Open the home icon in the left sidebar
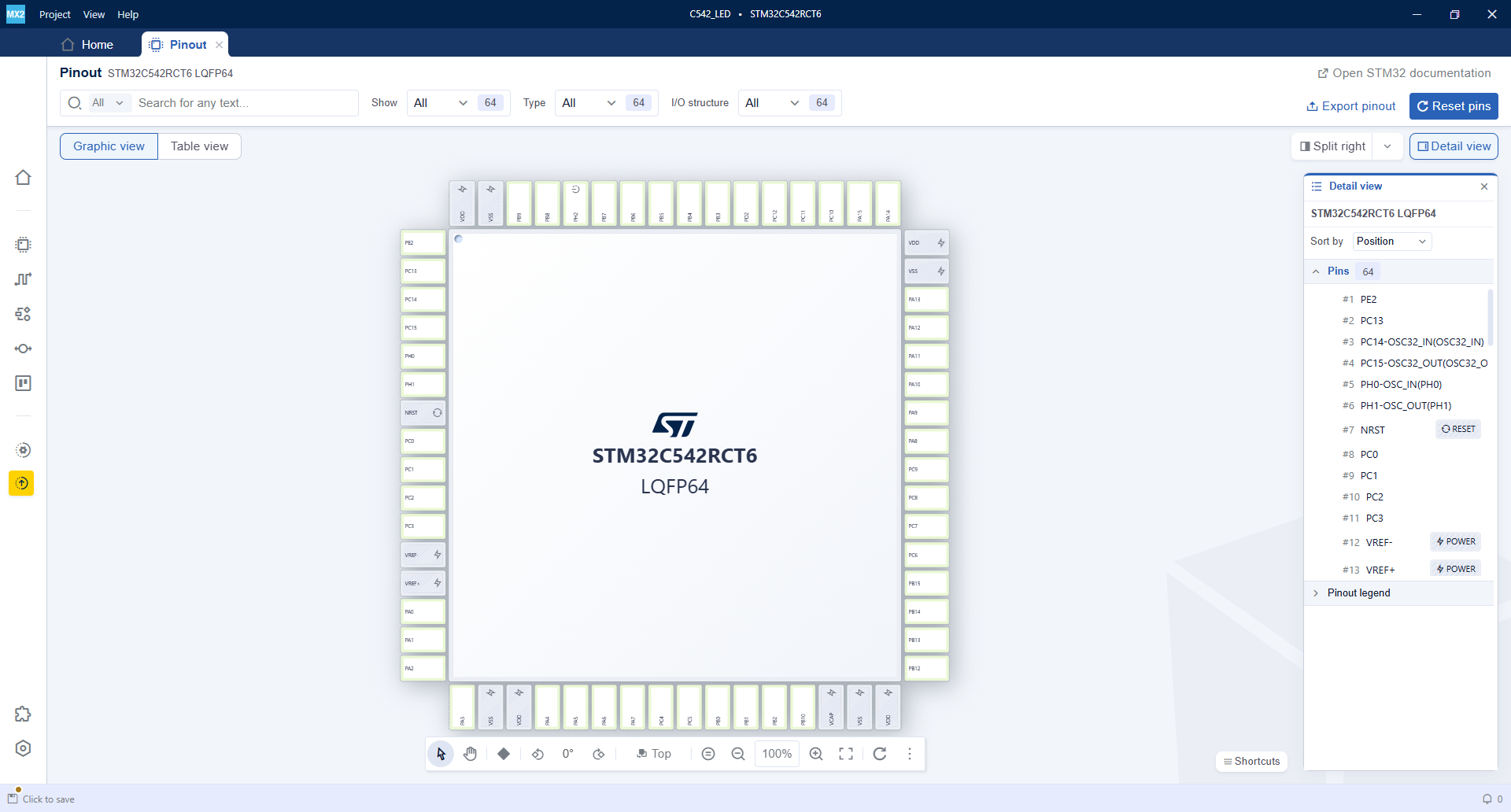Screen dimensions: 1511x812 (x=23, y=178)
